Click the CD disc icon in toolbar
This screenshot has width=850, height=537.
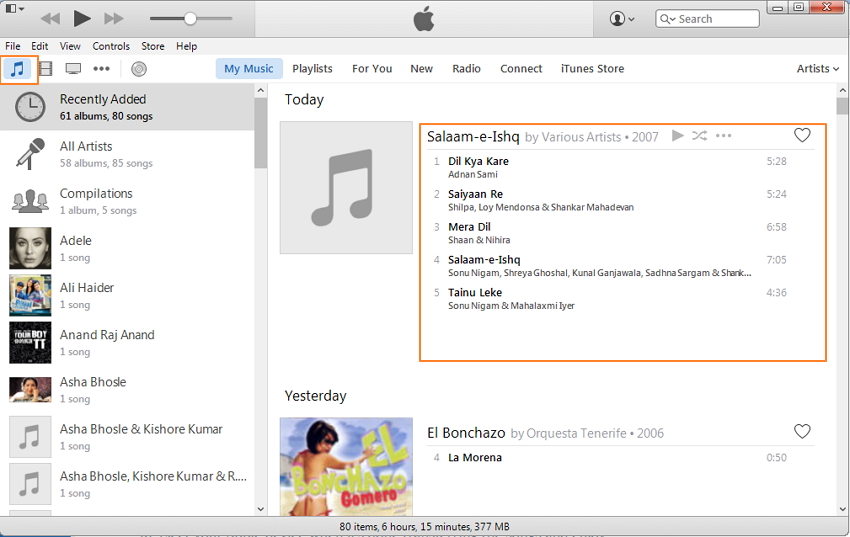[x=139, y=69]
